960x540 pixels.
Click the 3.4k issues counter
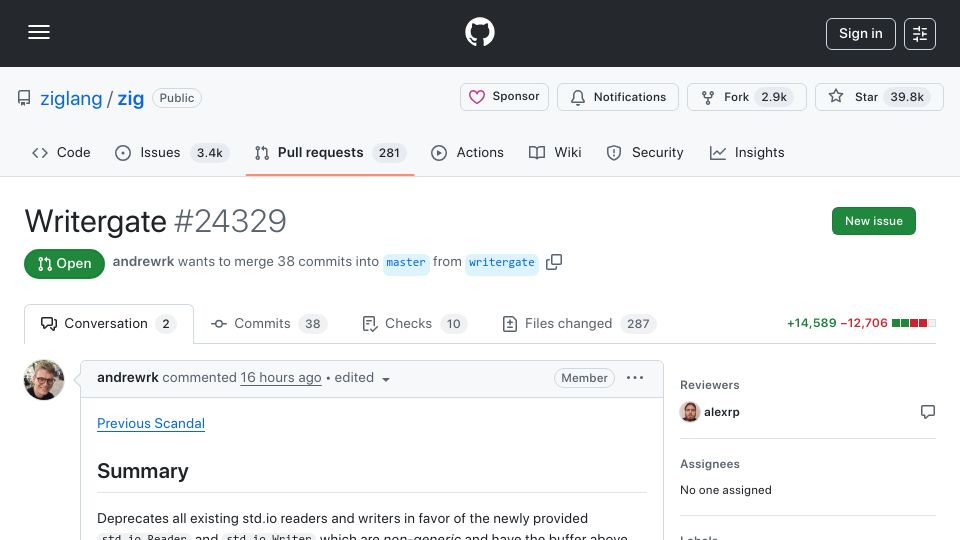[x=209, y=153]
